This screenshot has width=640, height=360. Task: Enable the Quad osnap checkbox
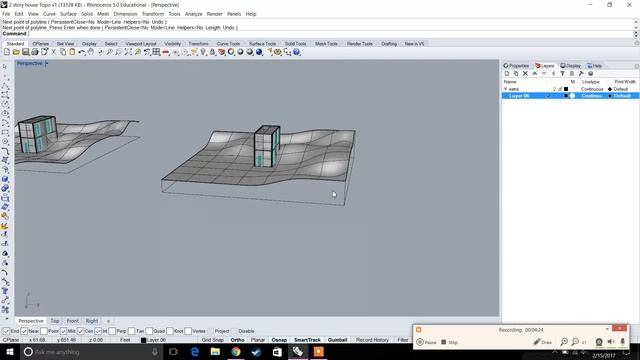tap(149, 331)
